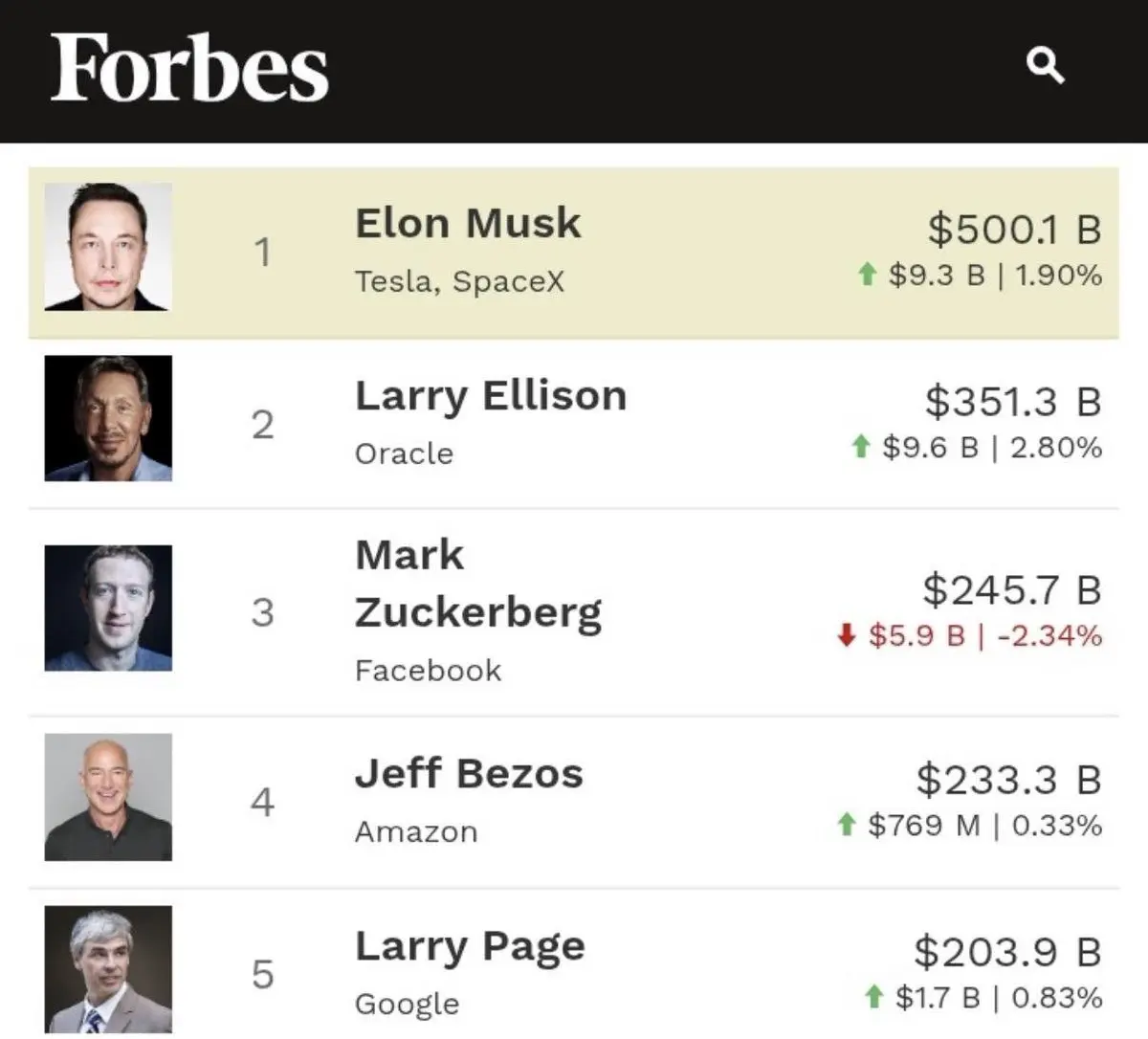Viewport: 1148px width, 1039px height.
Task: Click the red down arrow beside $5.9 B
Action: (846, 635)
